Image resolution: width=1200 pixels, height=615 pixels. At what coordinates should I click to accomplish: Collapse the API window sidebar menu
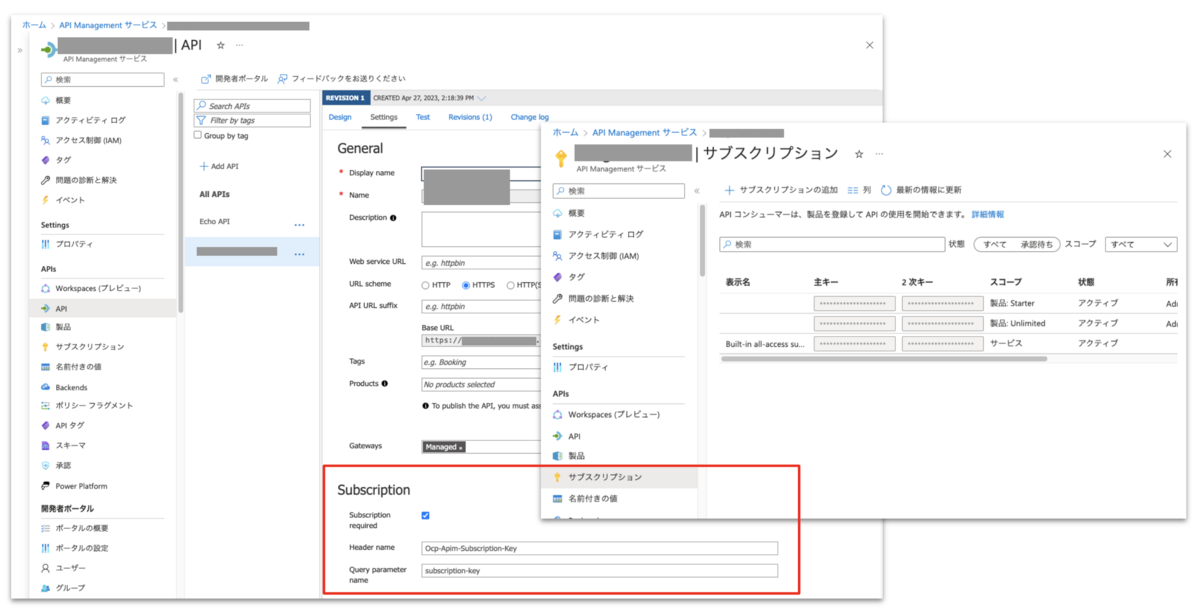click(x=176, y=79)
